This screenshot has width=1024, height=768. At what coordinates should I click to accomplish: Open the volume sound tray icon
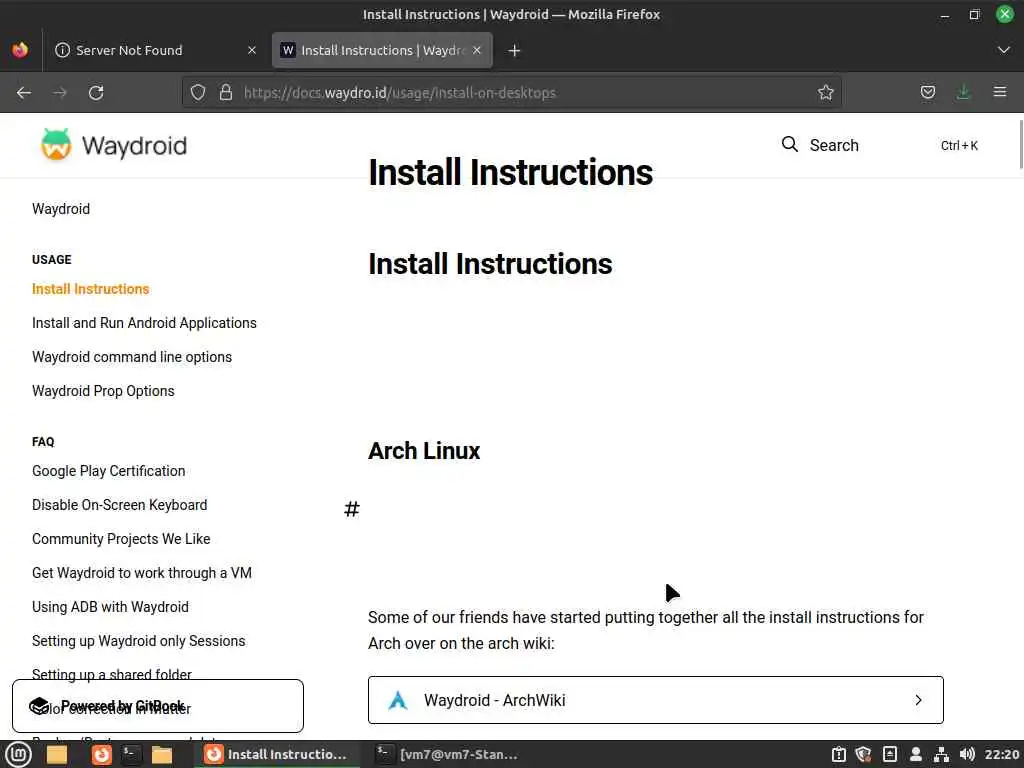(967, 754)
